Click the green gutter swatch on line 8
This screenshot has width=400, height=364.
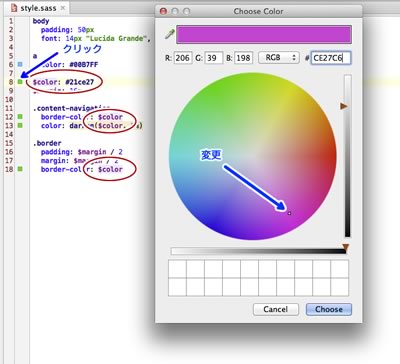pos(20,82)
